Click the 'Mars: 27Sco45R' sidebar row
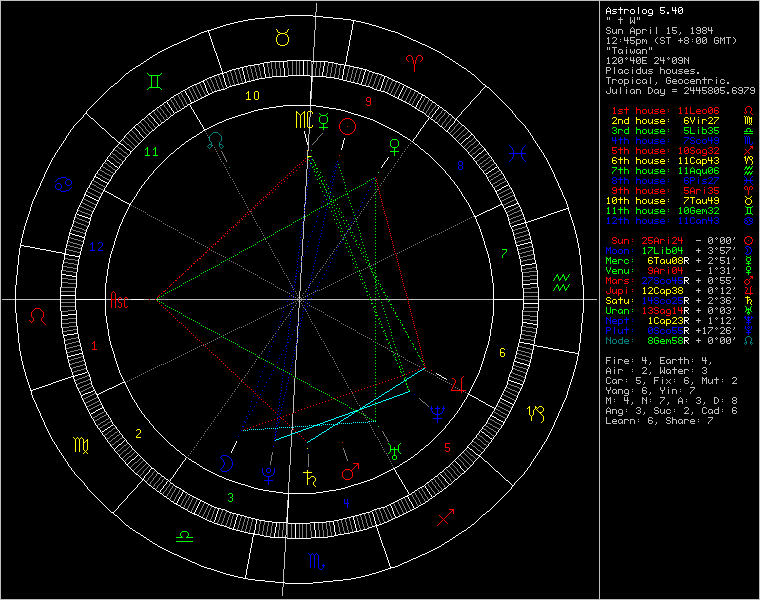This screenshot has width=760, height=600. (x=679, y=281)
